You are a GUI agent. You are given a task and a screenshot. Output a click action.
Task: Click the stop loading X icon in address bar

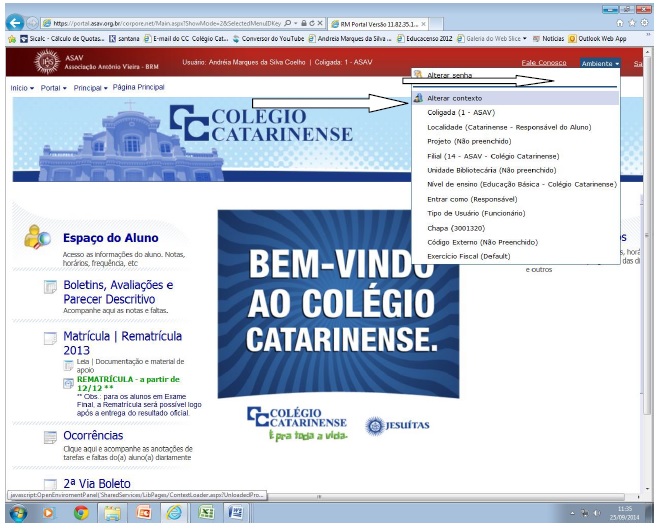[320, 23]
